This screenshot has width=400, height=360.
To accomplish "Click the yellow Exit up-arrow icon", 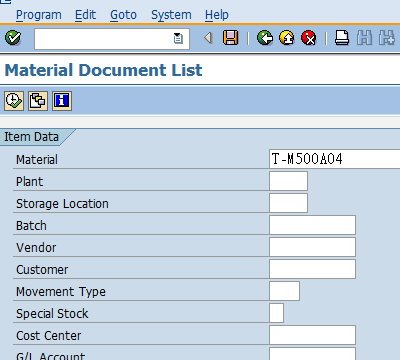I will (287, 38).
